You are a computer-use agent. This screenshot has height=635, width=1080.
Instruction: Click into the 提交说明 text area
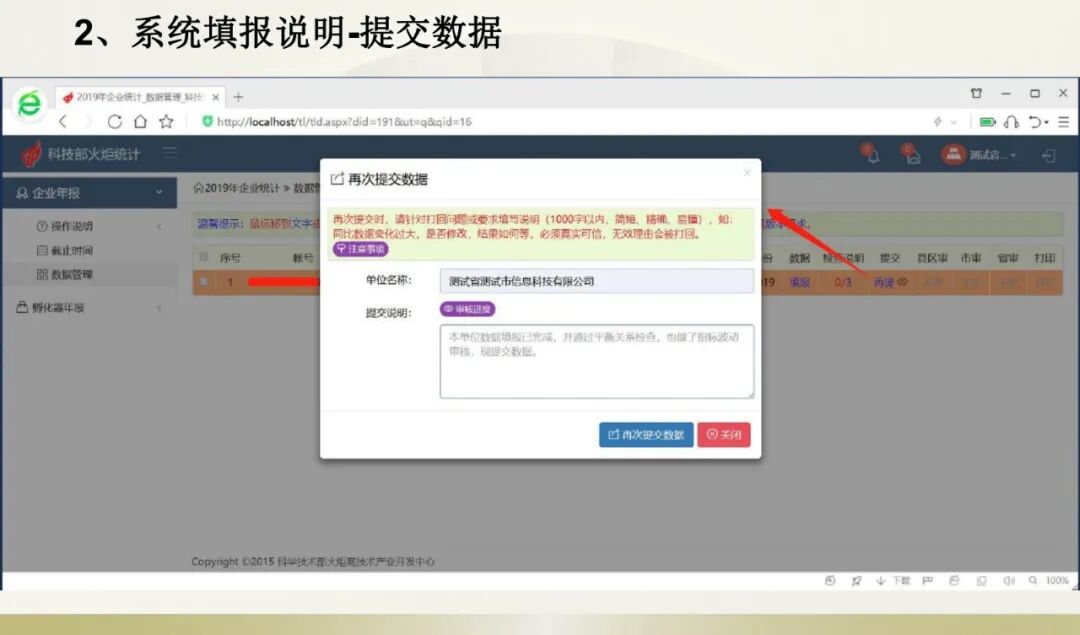(596, 362)
